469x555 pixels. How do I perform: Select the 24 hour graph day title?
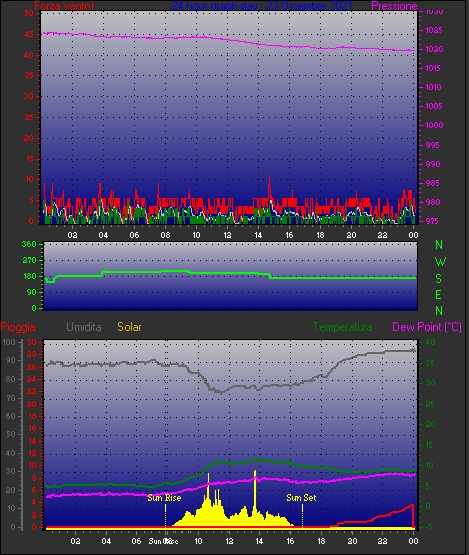coord(262,6)
